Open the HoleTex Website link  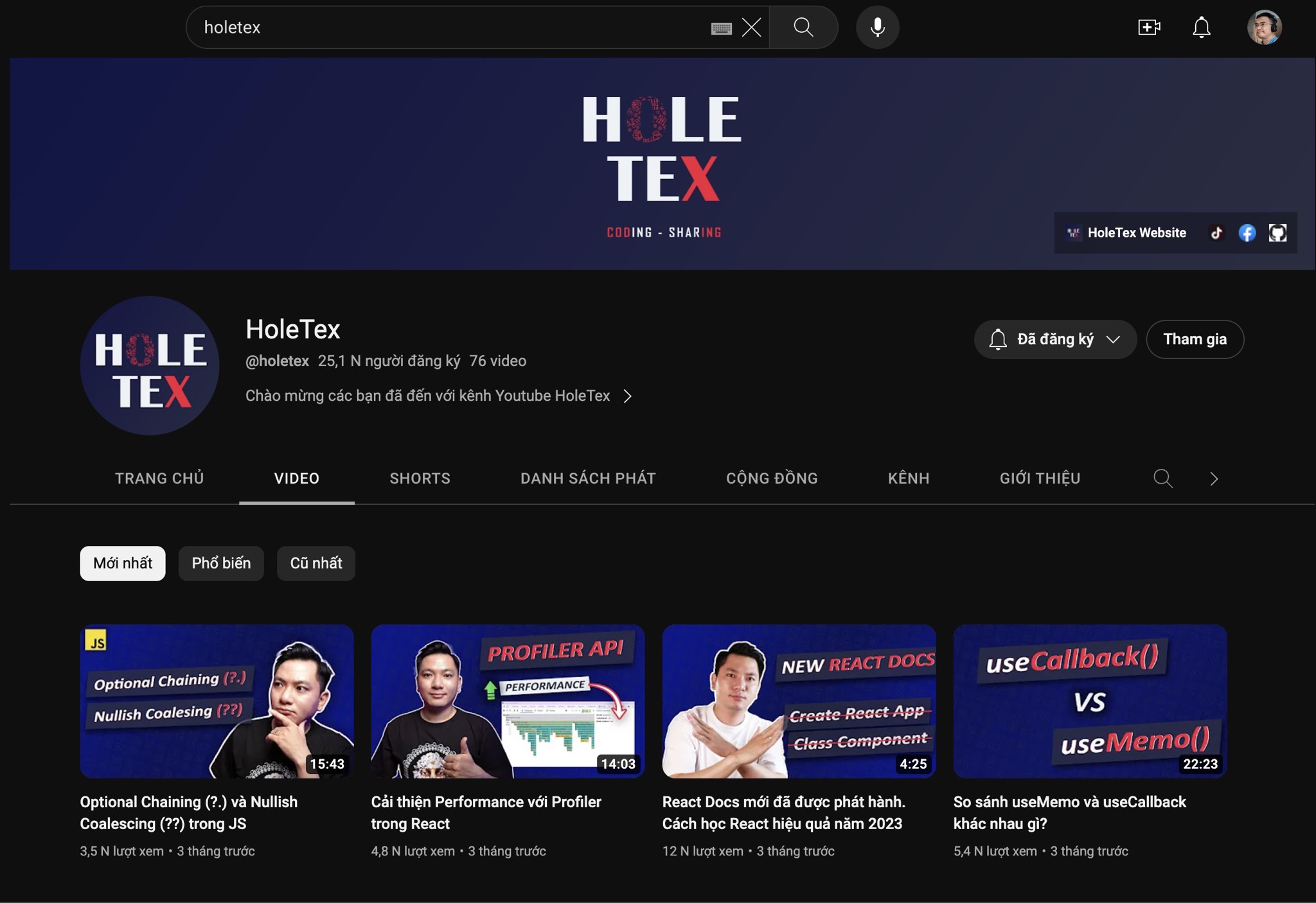[1126, 232]
